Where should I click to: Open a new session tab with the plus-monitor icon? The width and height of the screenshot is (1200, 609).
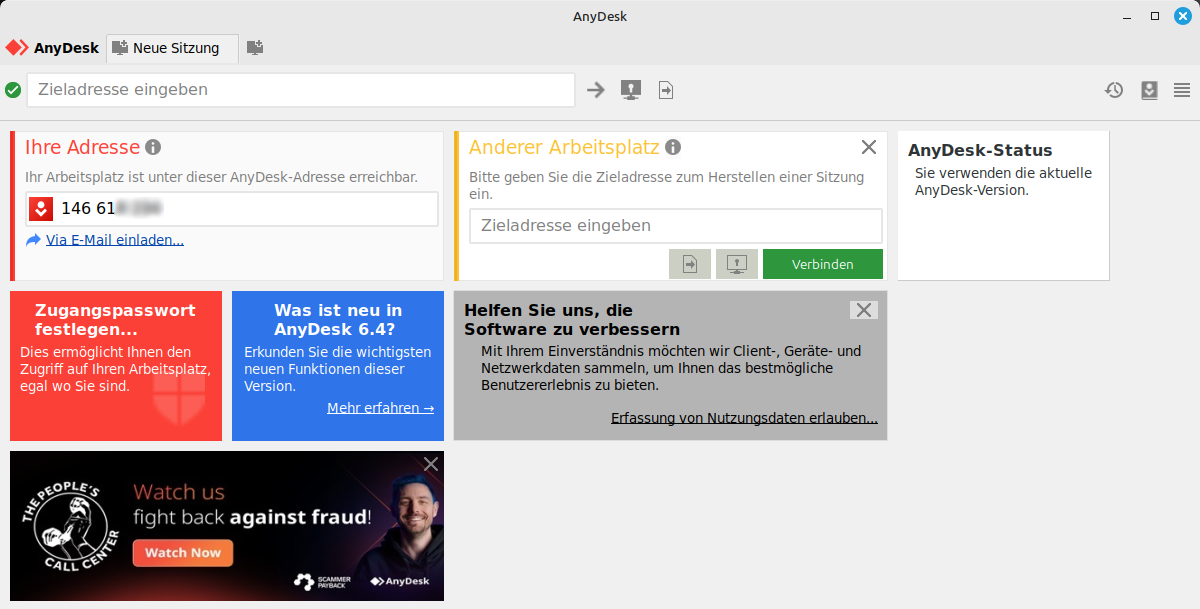[x=255, y=48]
